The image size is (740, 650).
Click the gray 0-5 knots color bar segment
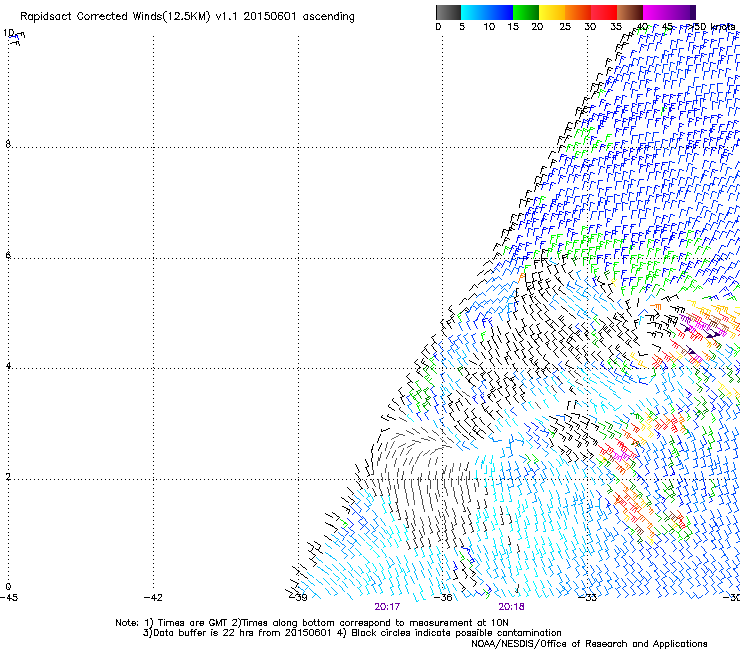pos(448,12)
